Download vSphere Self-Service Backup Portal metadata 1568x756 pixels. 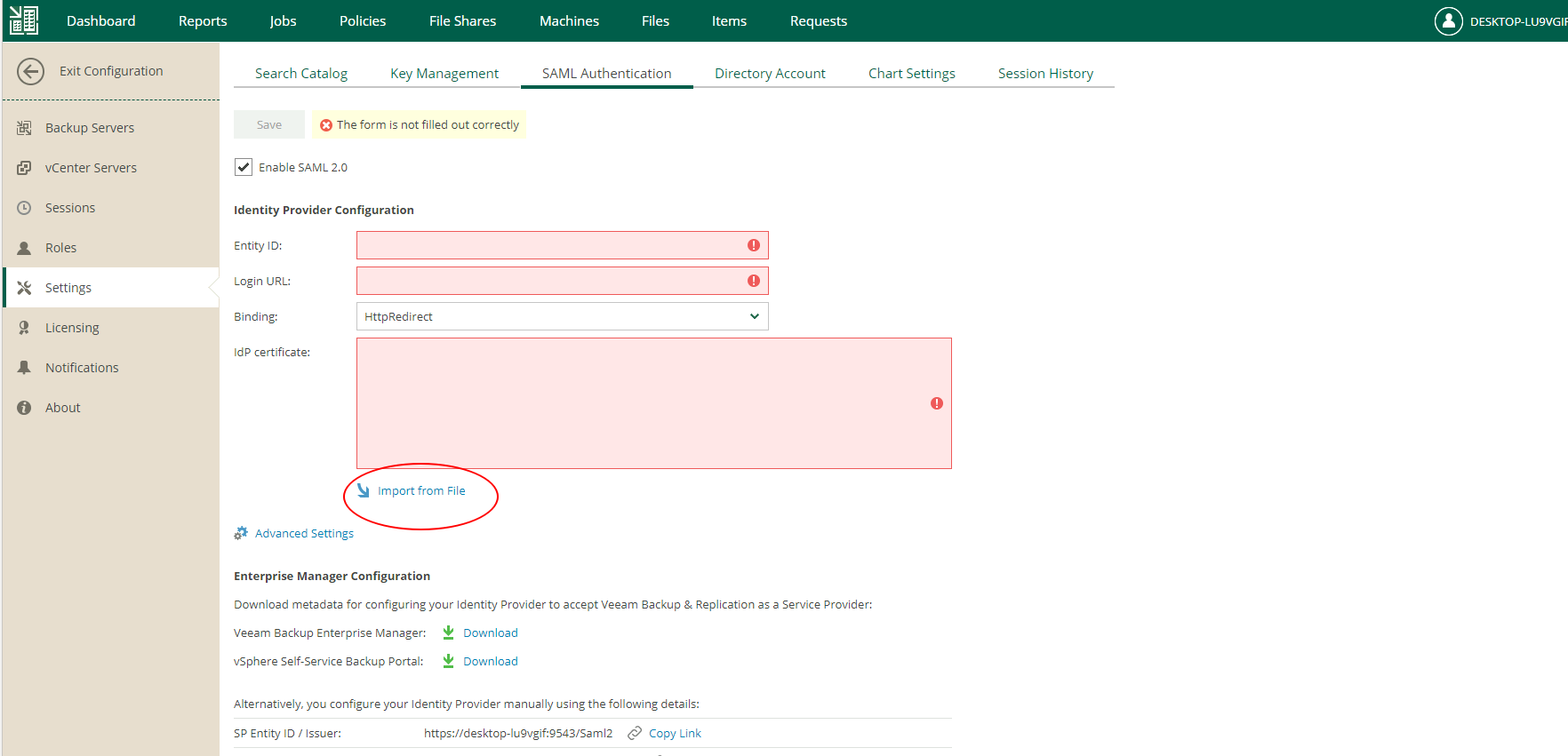tap(490, 661)
